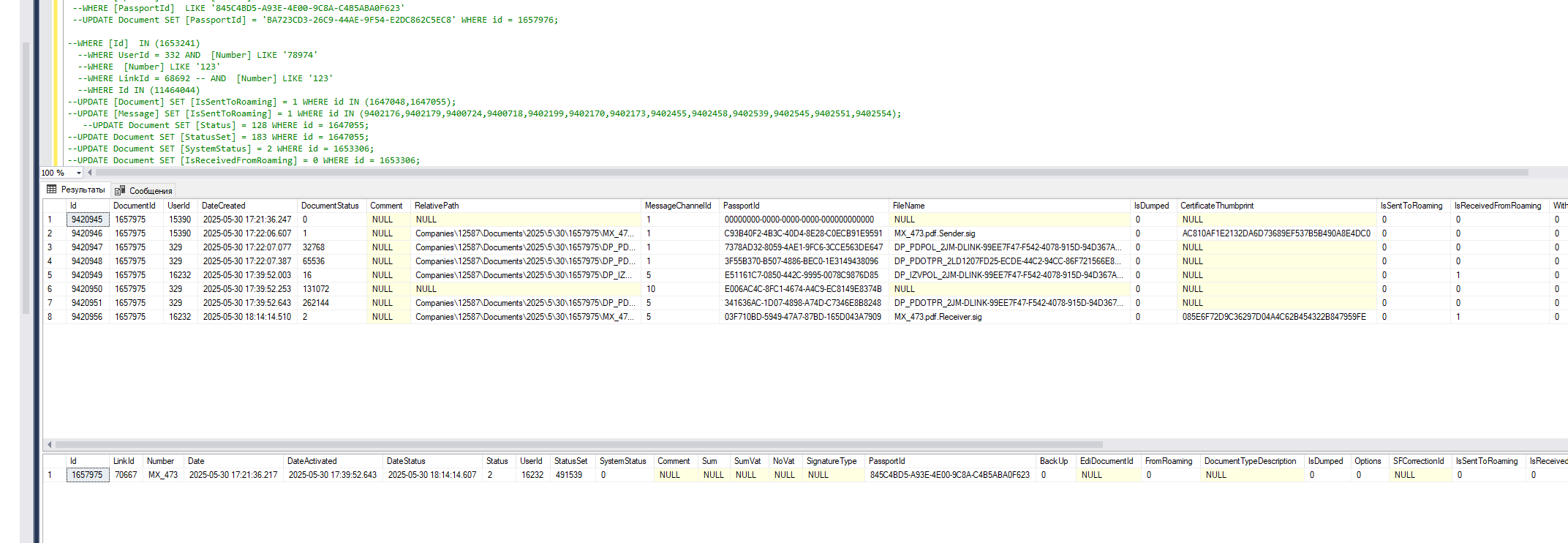Click the Messages icon on the Сообщения tab
1568x543 pixels.
click(120, 190)
